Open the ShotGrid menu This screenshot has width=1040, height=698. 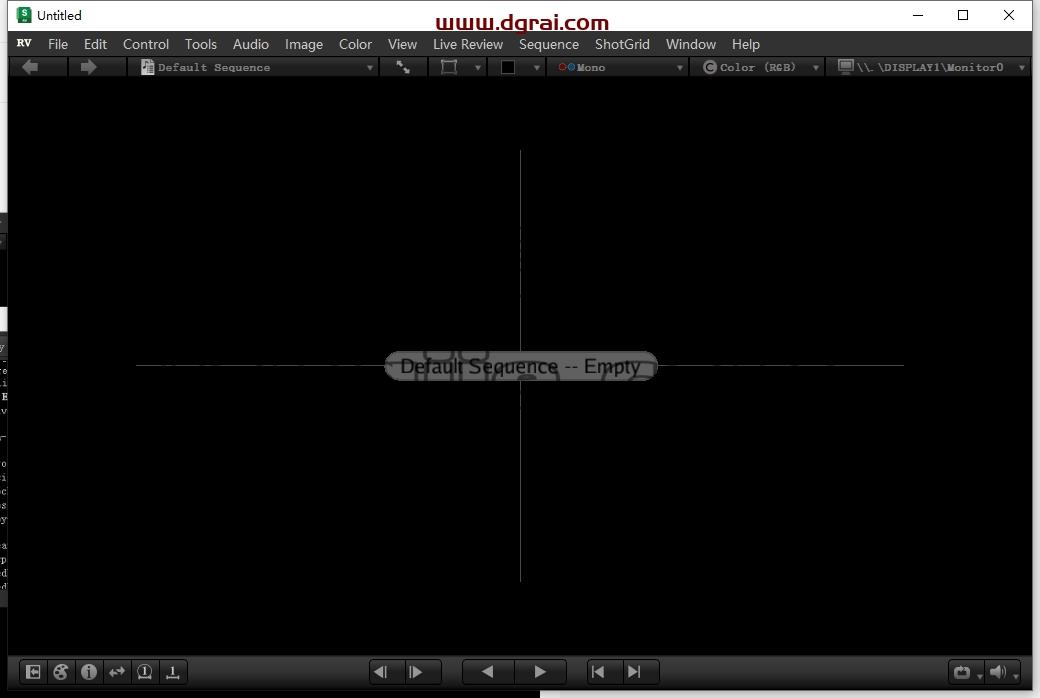622,44
